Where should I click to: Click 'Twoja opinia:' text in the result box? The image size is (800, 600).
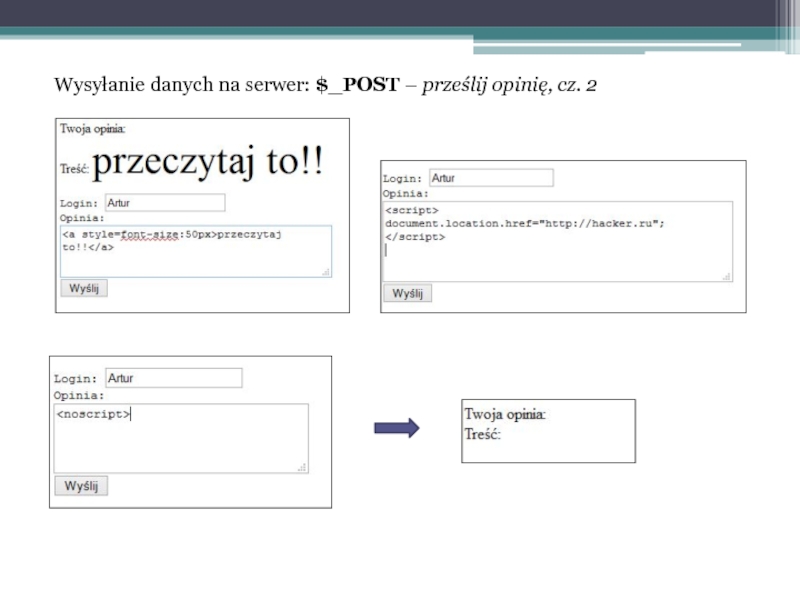tap(505, 414)
